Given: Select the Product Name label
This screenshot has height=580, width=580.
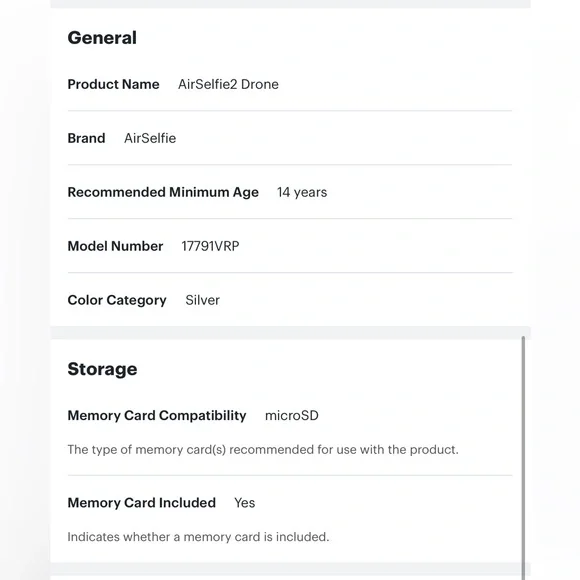Looking at the screenshot, I should pyautogui.click(x=114, y=84).
